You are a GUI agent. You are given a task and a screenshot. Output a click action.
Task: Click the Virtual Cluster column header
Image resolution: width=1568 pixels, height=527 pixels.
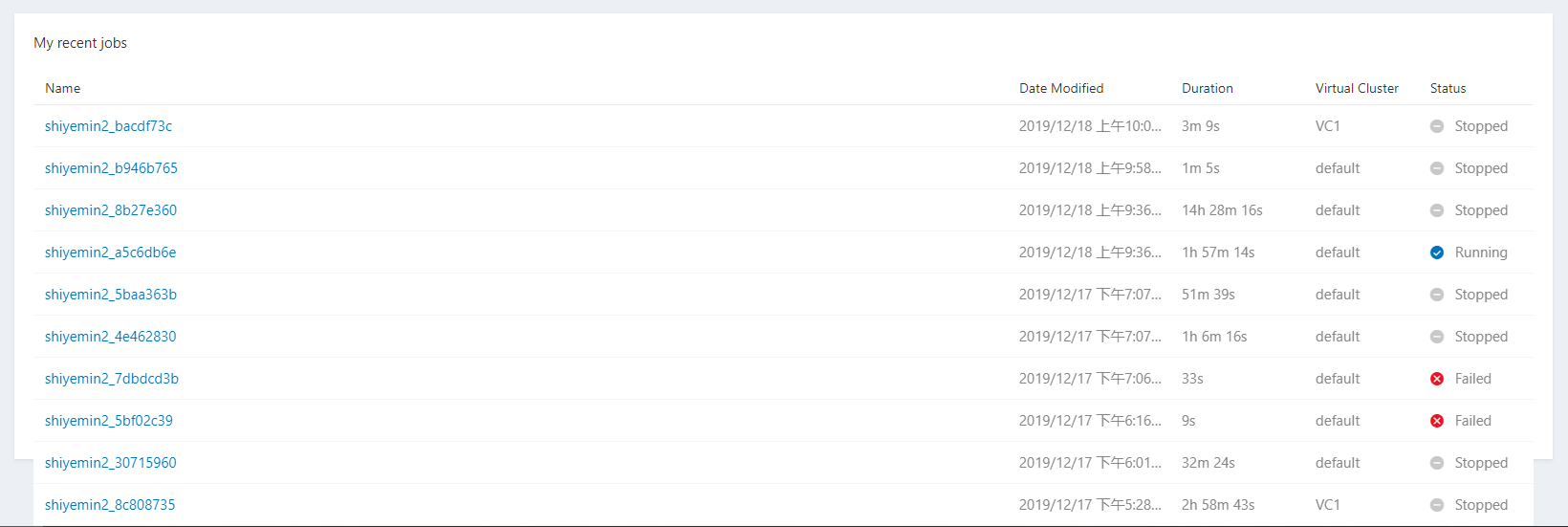pos(1357,88)
